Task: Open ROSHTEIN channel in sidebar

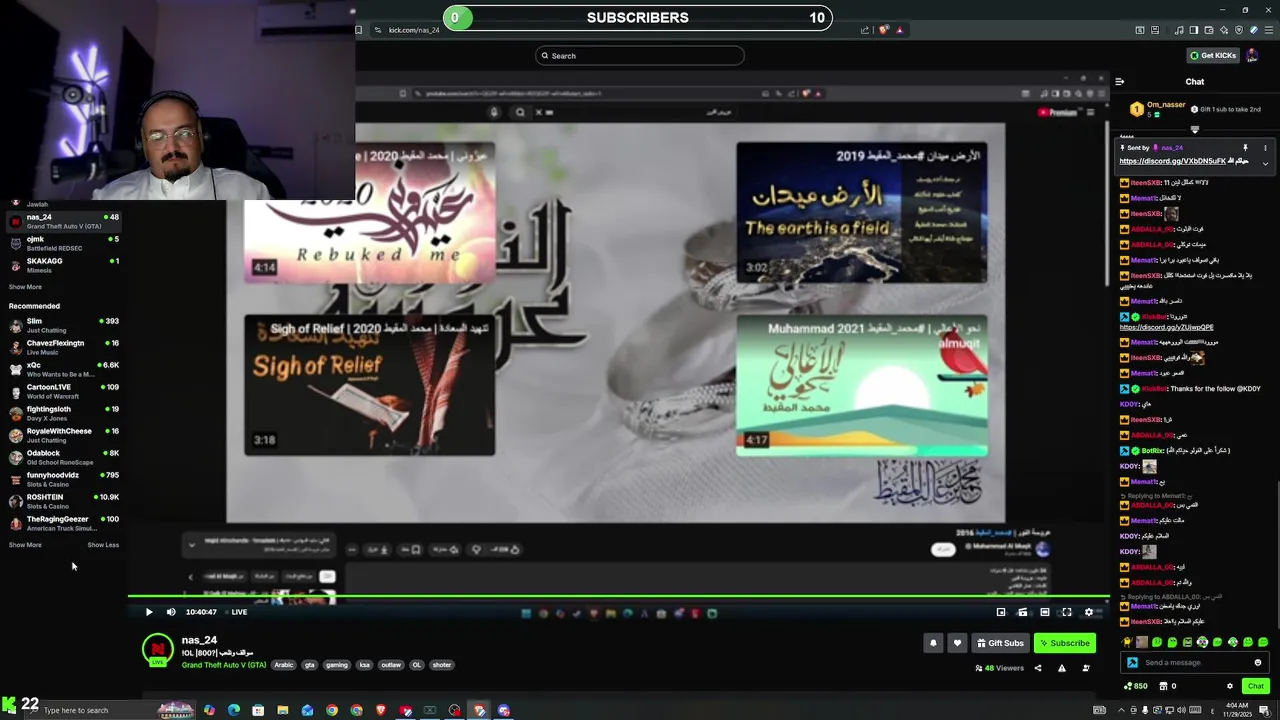Action: pyautogui.click(x=64, y=501)
